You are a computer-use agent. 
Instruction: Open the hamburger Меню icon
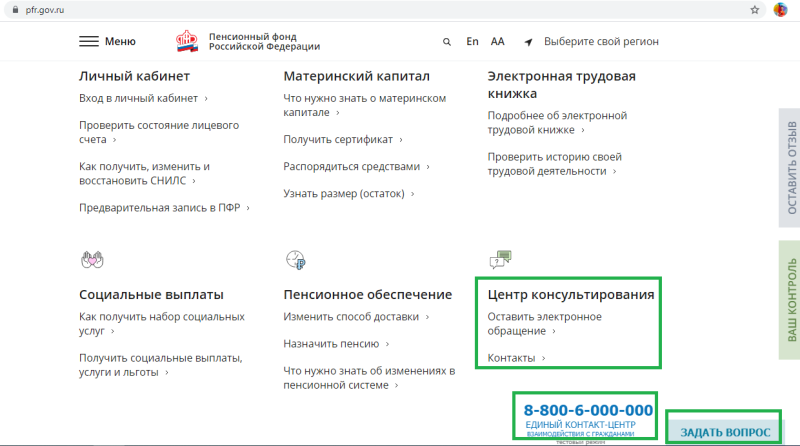point(89,41)
